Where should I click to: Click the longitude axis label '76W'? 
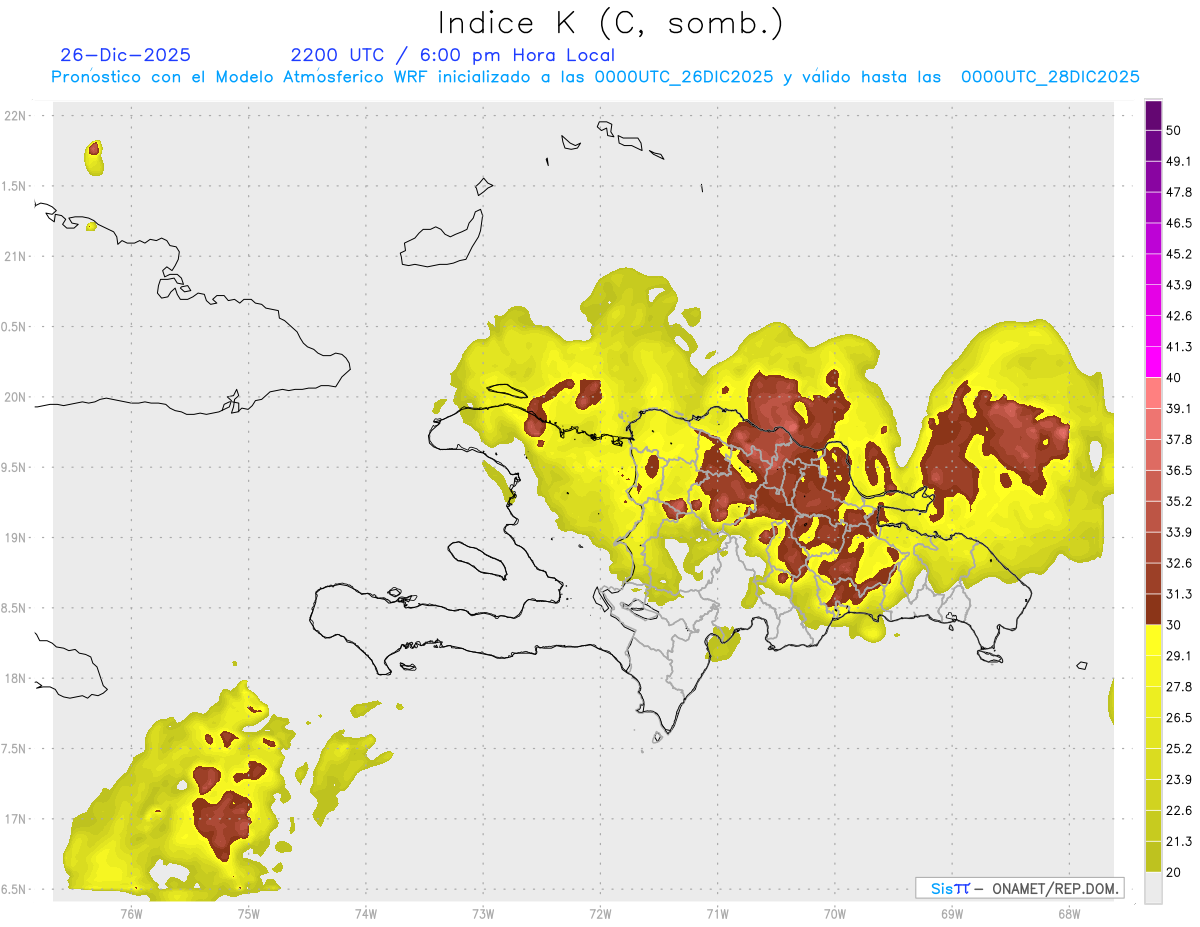tap(131, 913)
